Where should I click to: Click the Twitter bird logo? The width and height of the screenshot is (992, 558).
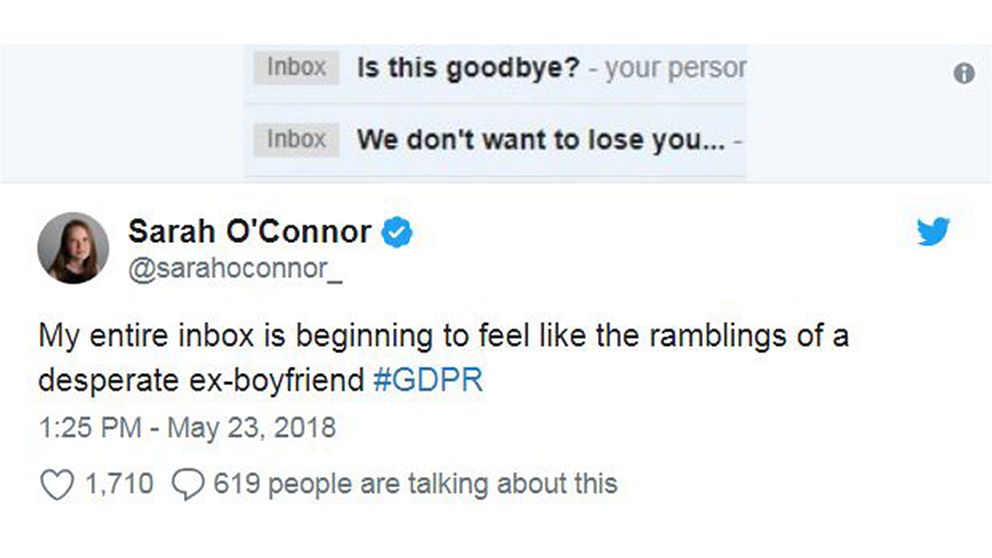[x=933, y=232]
